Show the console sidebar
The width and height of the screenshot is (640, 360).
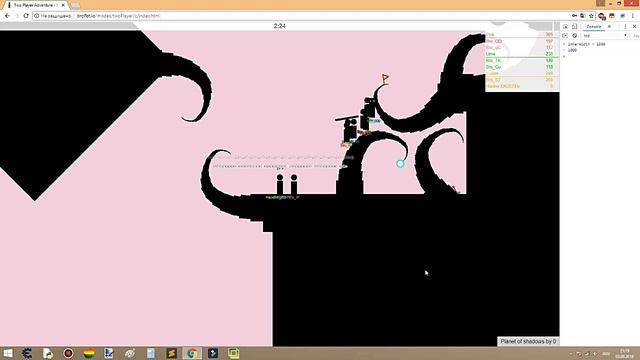[x=565, y=36]
